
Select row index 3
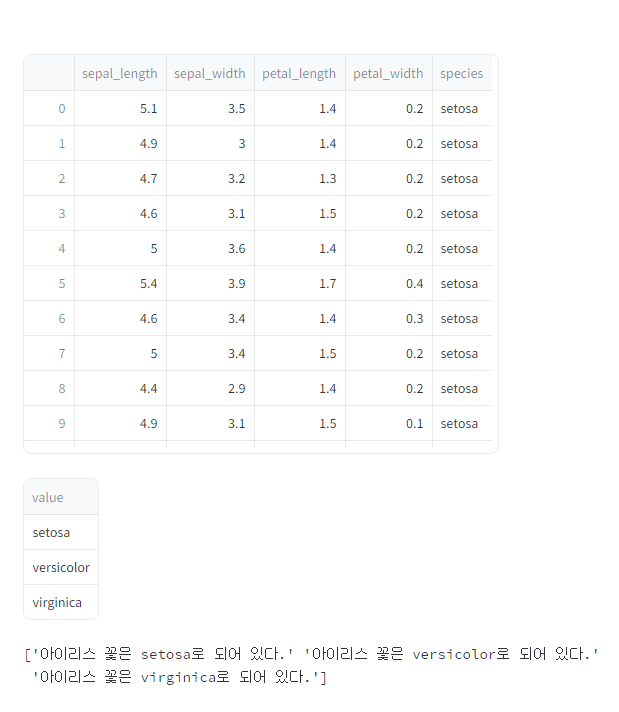click(x=49, y=213)
